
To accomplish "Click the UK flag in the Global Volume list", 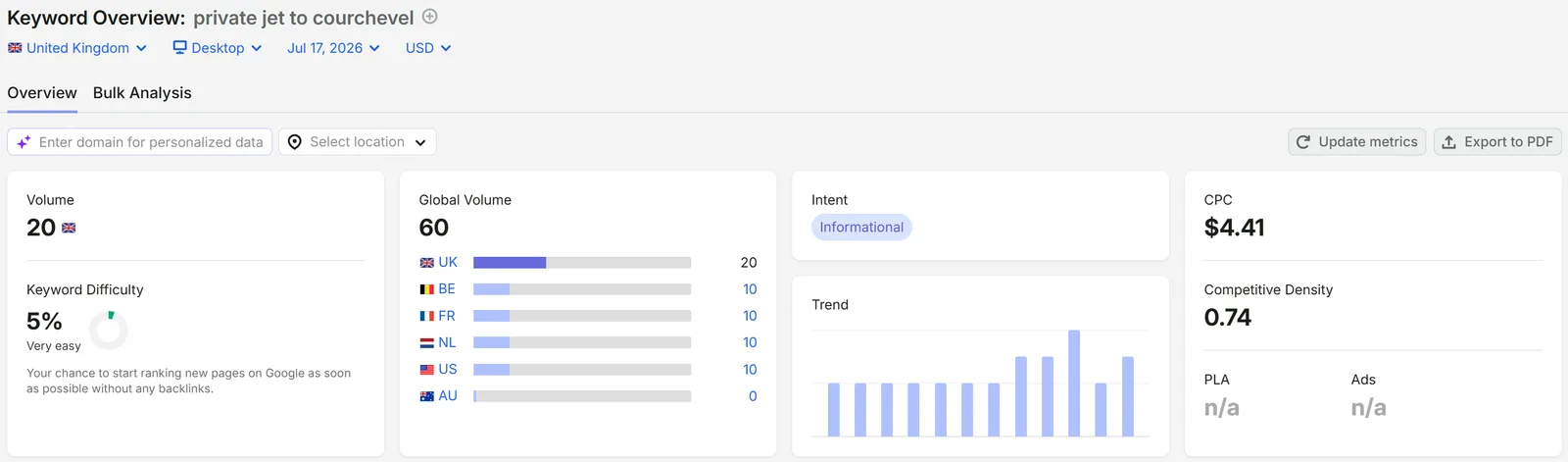I will click(x=427, y=263).
